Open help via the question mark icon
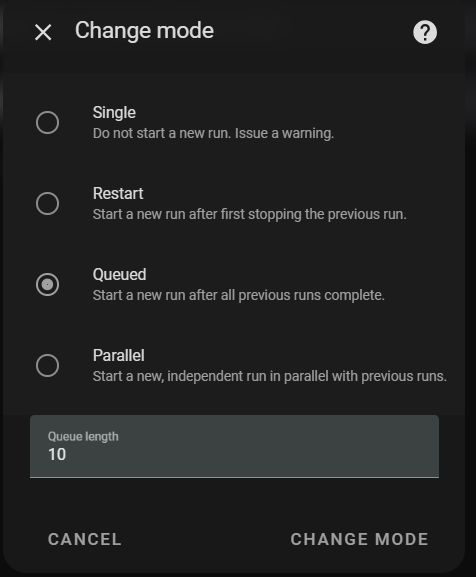 [x=425, y=32]
